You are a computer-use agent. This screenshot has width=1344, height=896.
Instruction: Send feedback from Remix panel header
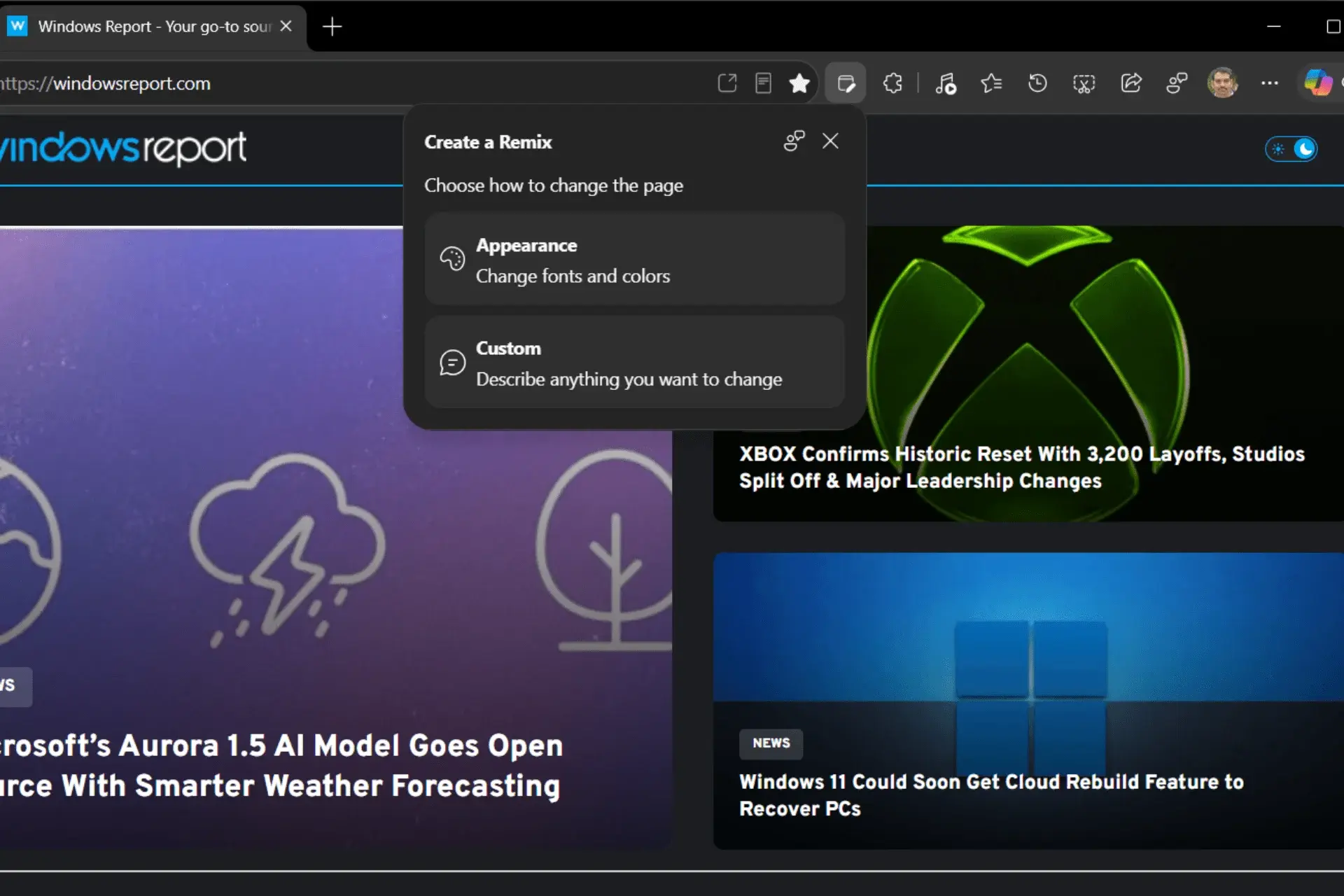pyautogui.click(x=794, y=141)
